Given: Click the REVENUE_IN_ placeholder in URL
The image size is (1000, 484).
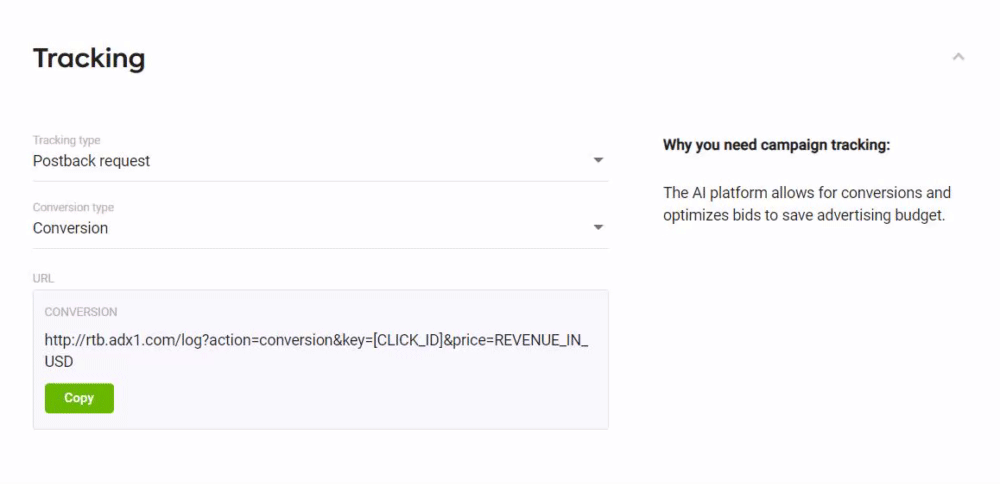Looking at the screenshot, I should pyautogui.click(x=541, y=341).
